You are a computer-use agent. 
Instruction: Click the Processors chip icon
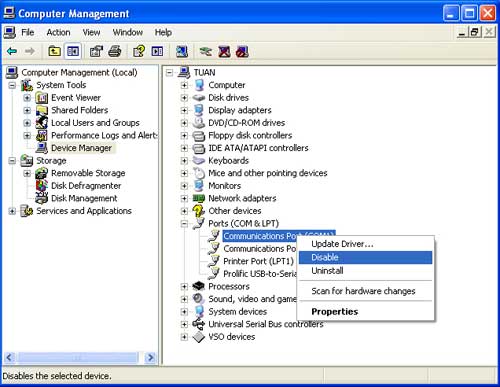click(x=199, y=286)
